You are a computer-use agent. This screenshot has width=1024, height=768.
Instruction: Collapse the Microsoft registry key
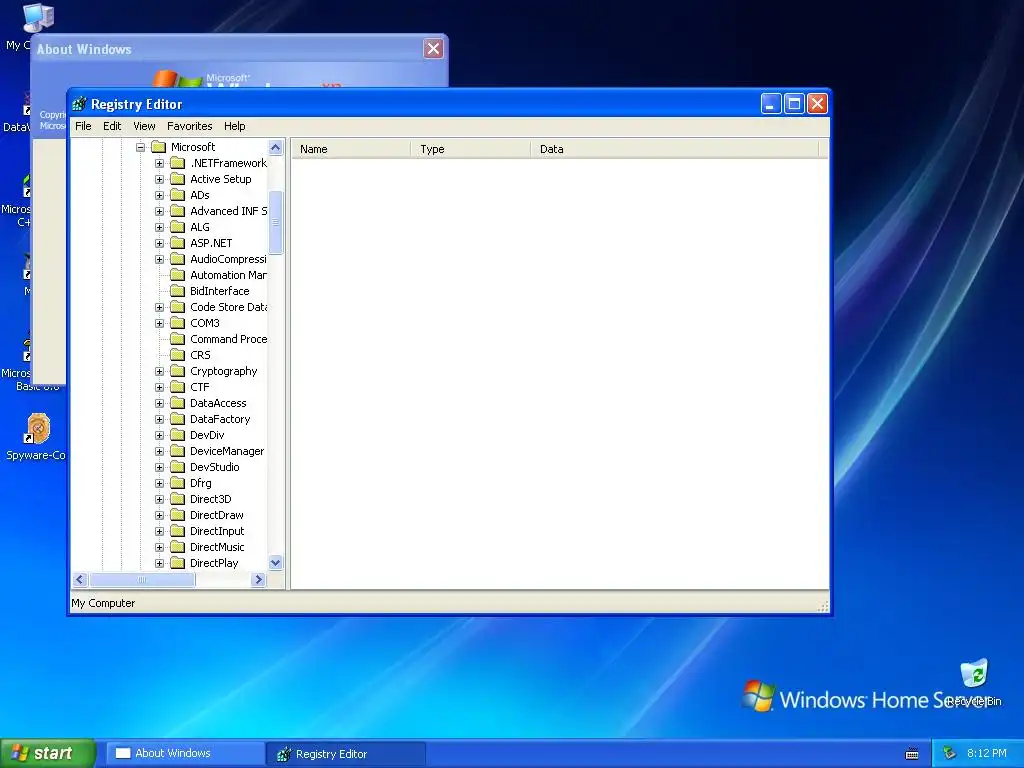tap(140, 148)
